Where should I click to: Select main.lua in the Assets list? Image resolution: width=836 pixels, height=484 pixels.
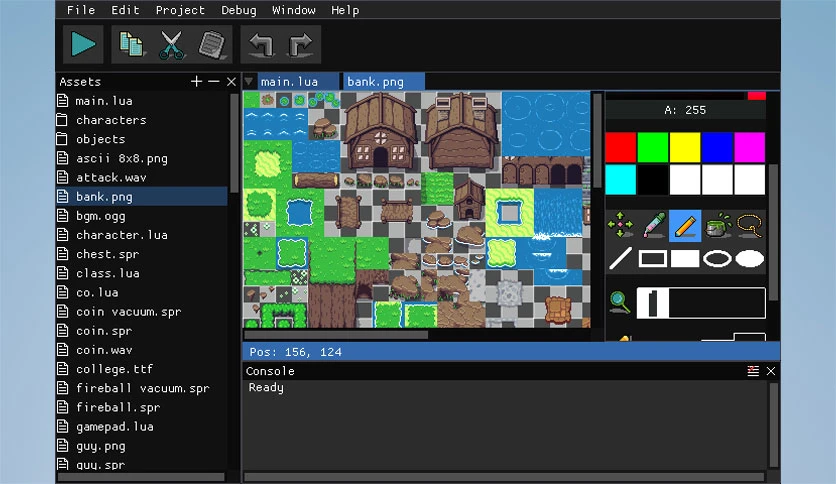pos(142,101)
